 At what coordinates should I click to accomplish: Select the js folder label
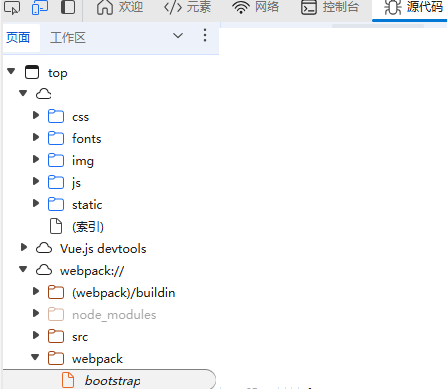coord(76,183)
